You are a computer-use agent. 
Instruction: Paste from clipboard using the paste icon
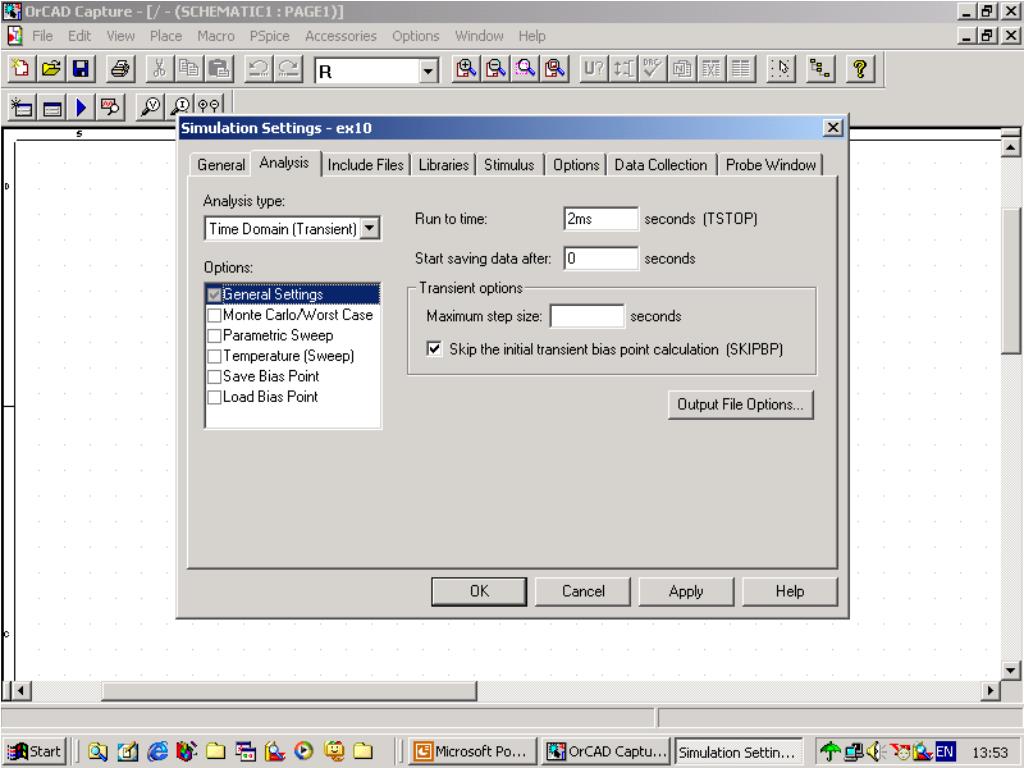coord(219,69)
